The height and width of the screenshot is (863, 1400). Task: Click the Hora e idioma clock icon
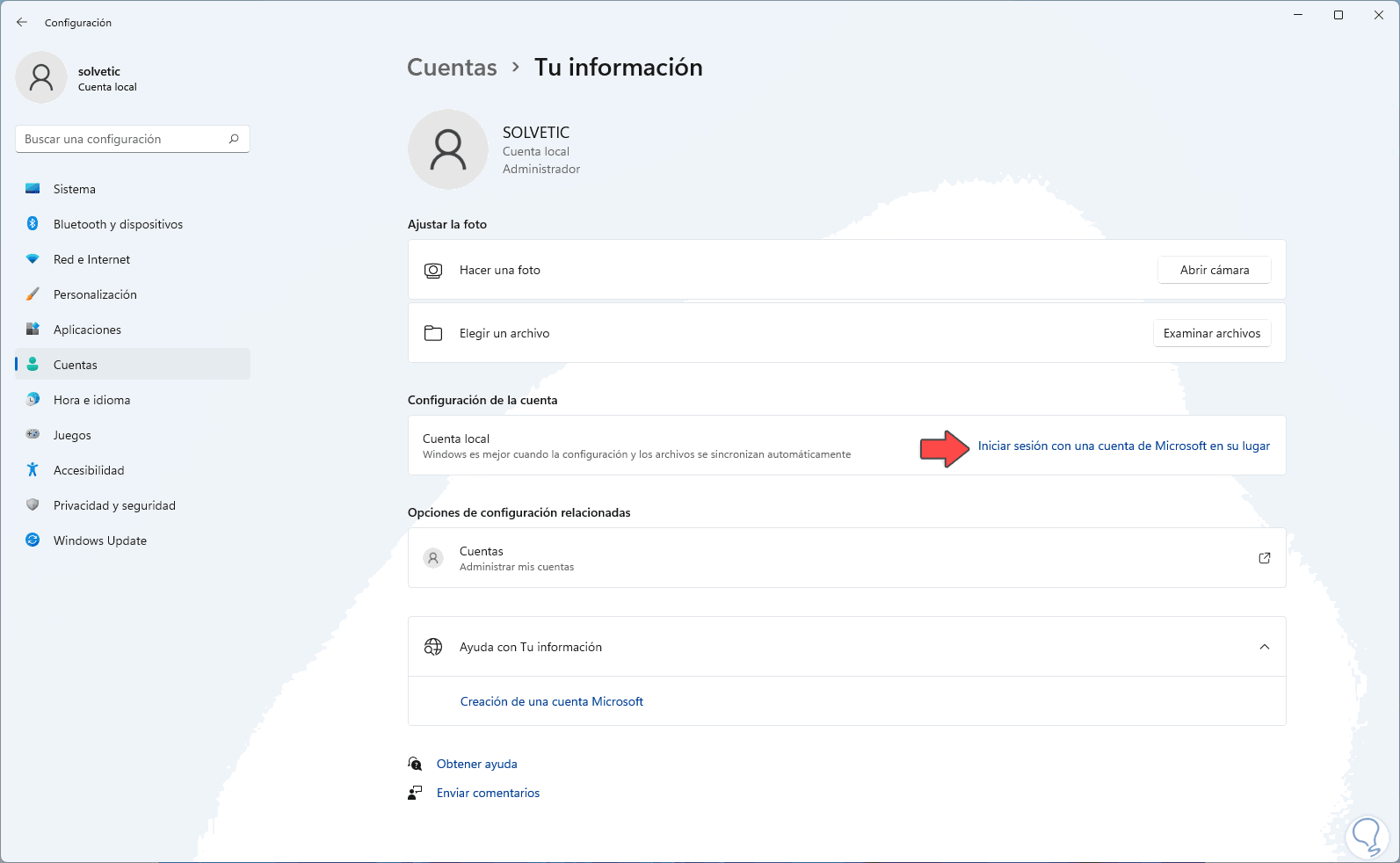click(33, 400)
